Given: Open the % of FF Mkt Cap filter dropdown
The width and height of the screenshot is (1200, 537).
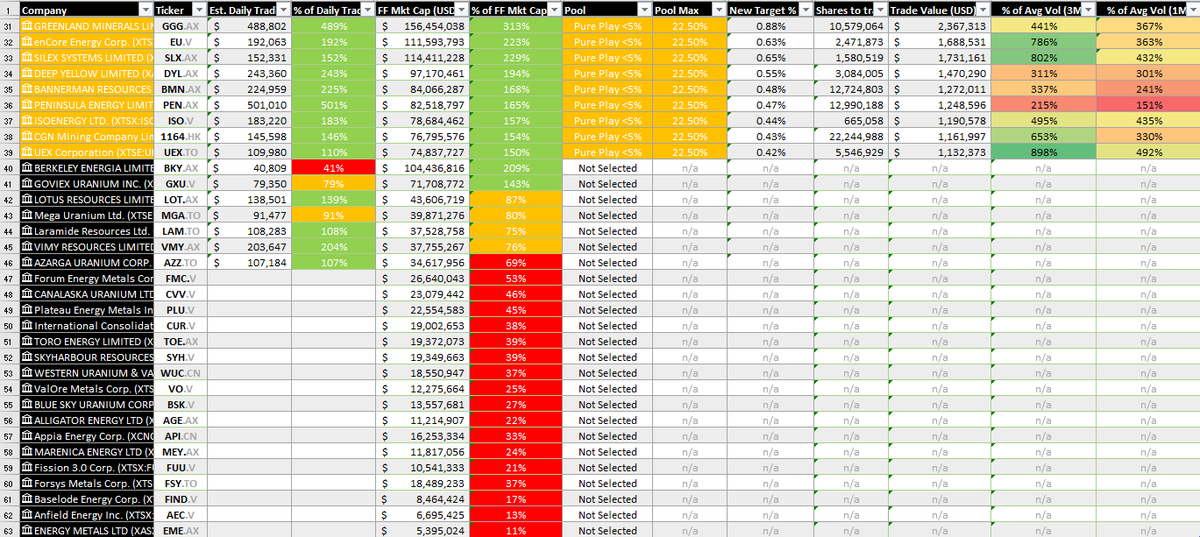Looking at the screenshot, I should [x=553, y=10].
